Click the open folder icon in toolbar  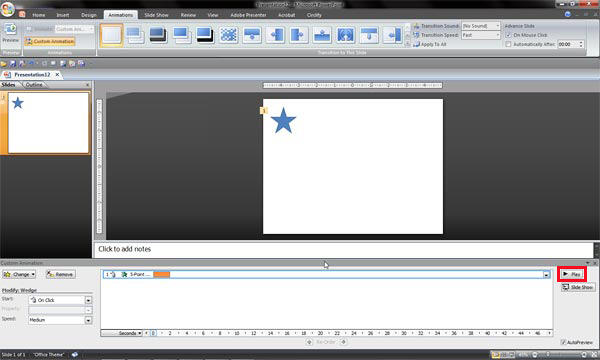click(x=4, y=64)
